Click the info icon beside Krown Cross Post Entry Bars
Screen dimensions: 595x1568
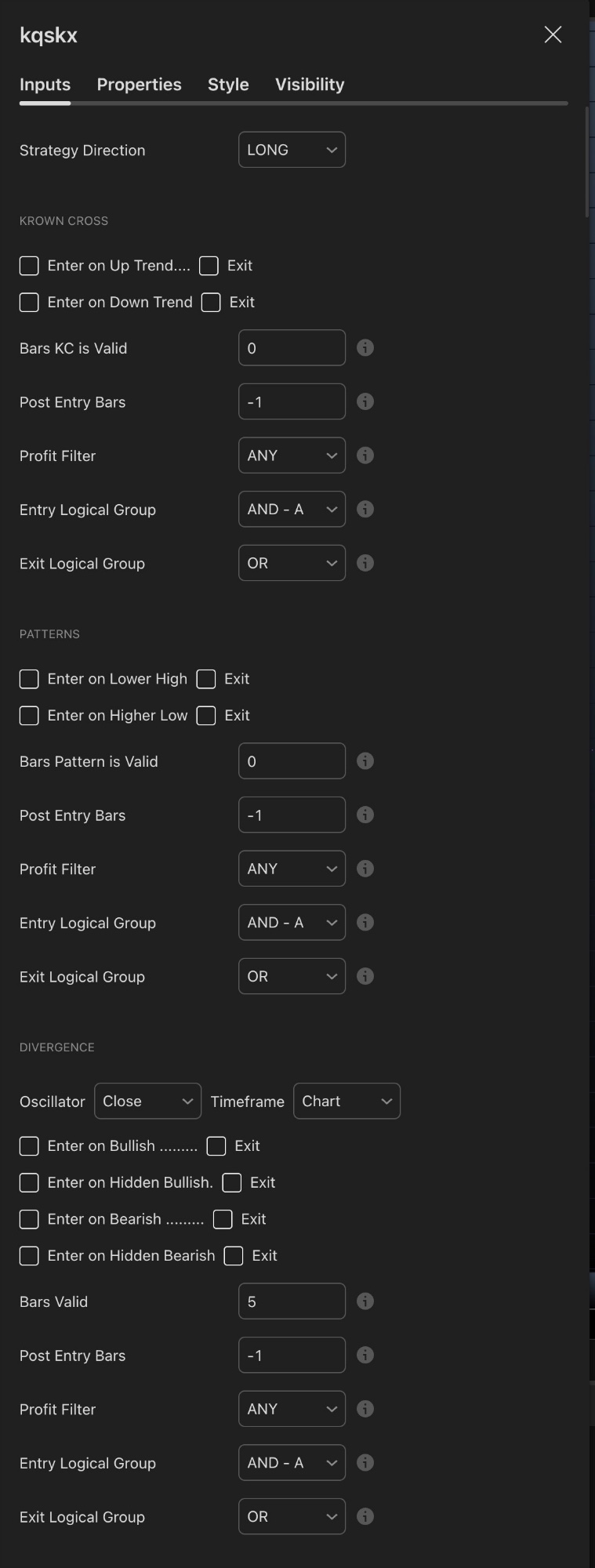365,401
